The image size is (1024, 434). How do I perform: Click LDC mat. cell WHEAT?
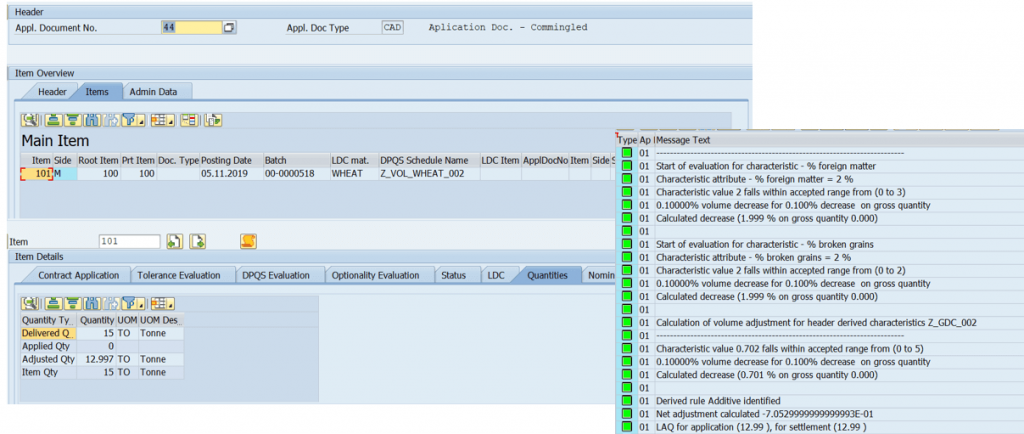(x=353, y=174)
